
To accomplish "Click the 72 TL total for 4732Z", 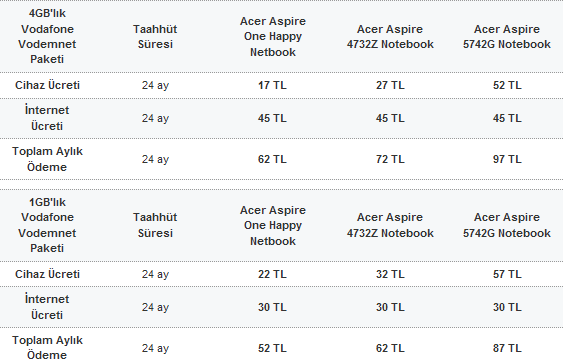I will [x=390, y=159].
